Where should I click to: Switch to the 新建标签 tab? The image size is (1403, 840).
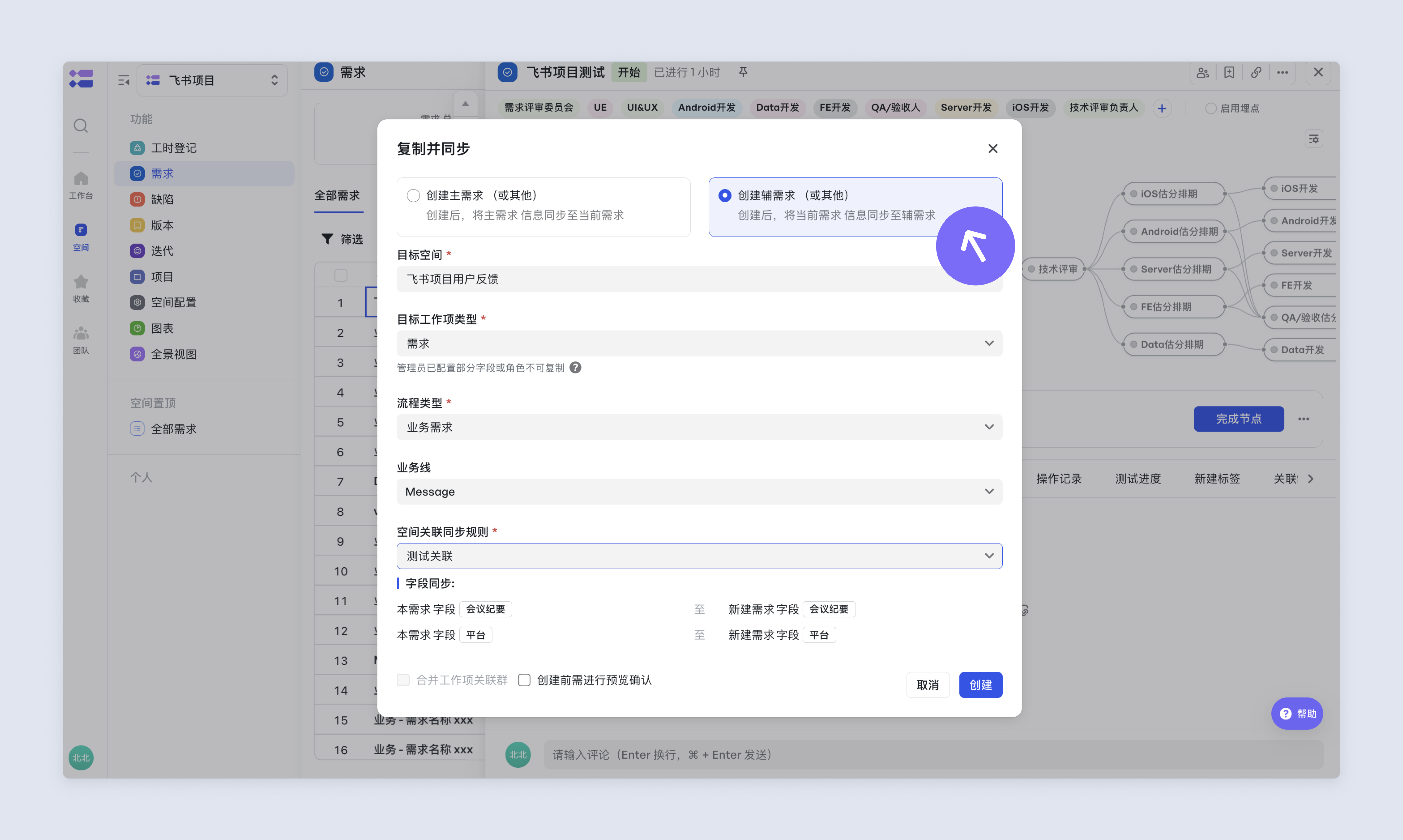[x=1217, y=479]
